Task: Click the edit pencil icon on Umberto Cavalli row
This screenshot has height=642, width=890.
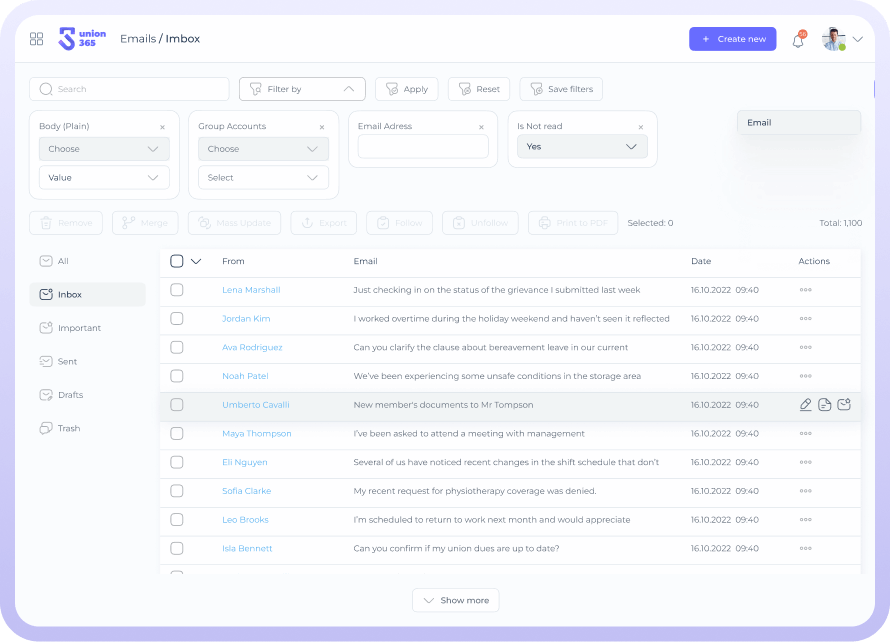Action: (806, 405)
